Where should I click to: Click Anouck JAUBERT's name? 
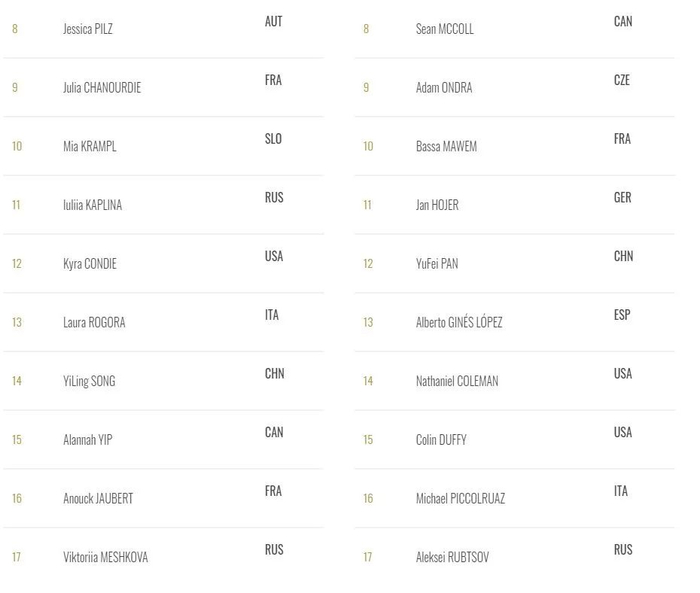[x=98, y=498]
